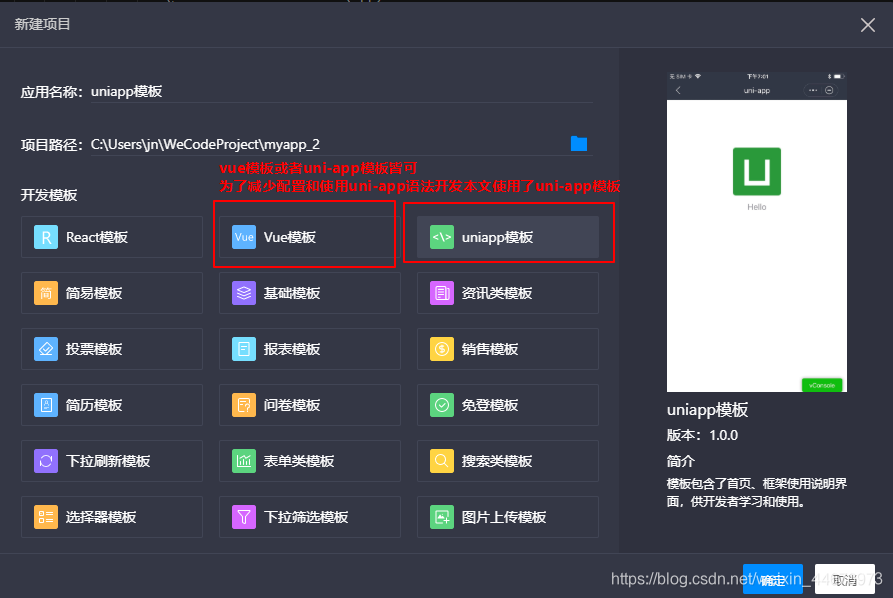Click the 版本: 1.0.0 text
Viewport: 893px width, 598px height.
pyautogui.click(x=702, y=436)
